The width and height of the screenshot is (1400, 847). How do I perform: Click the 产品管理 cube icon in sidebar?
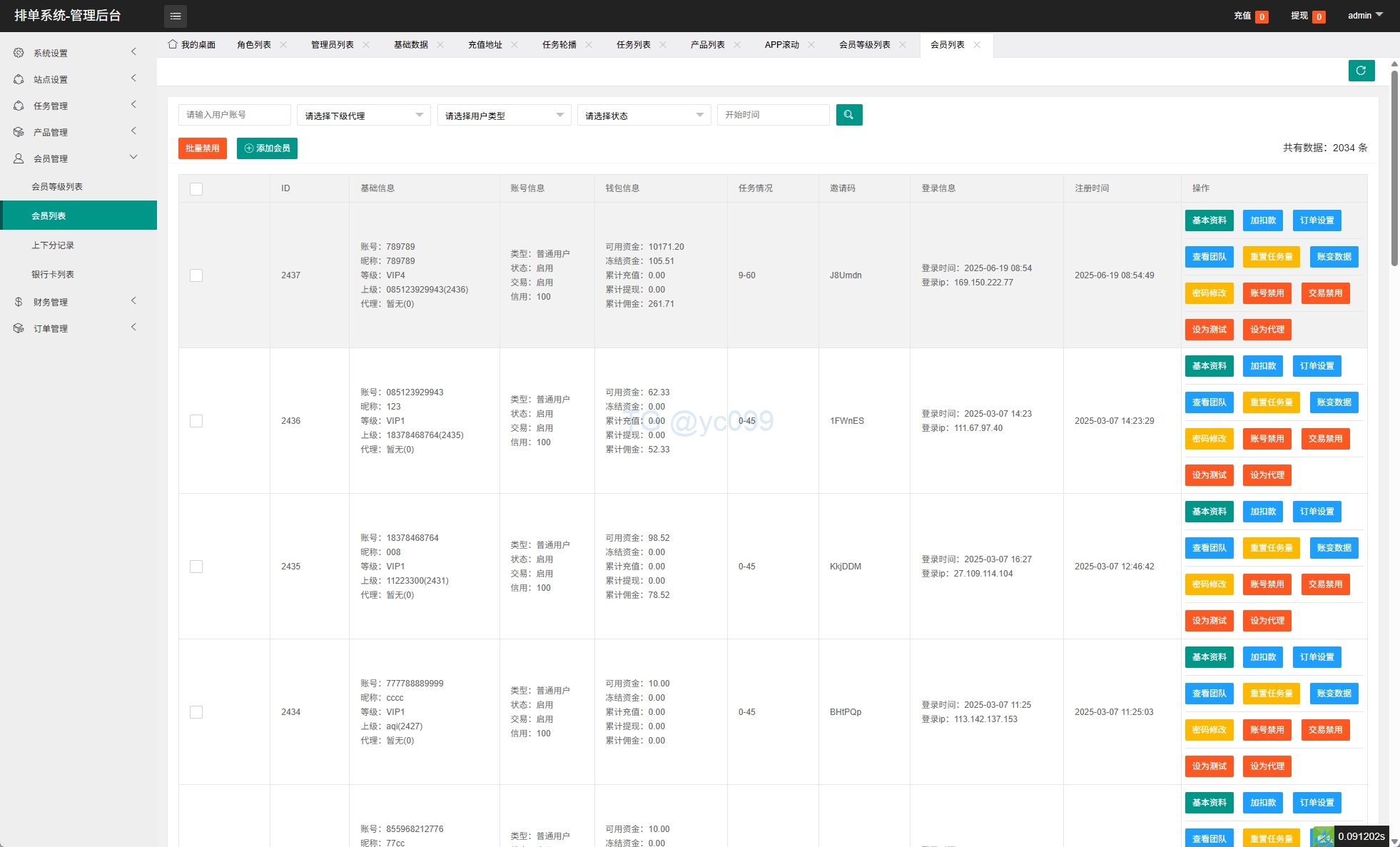pos(19,132)
